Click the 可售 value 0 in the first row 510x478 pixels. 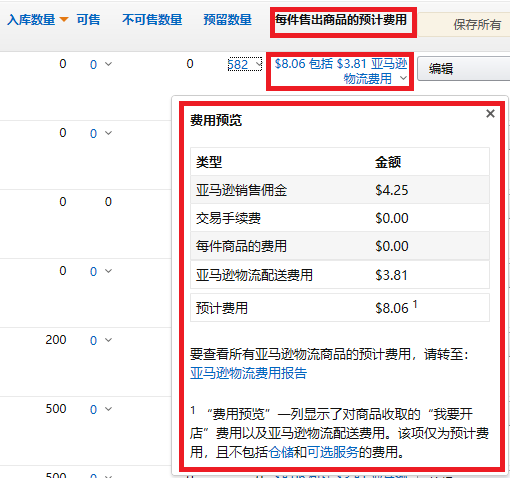93,64
